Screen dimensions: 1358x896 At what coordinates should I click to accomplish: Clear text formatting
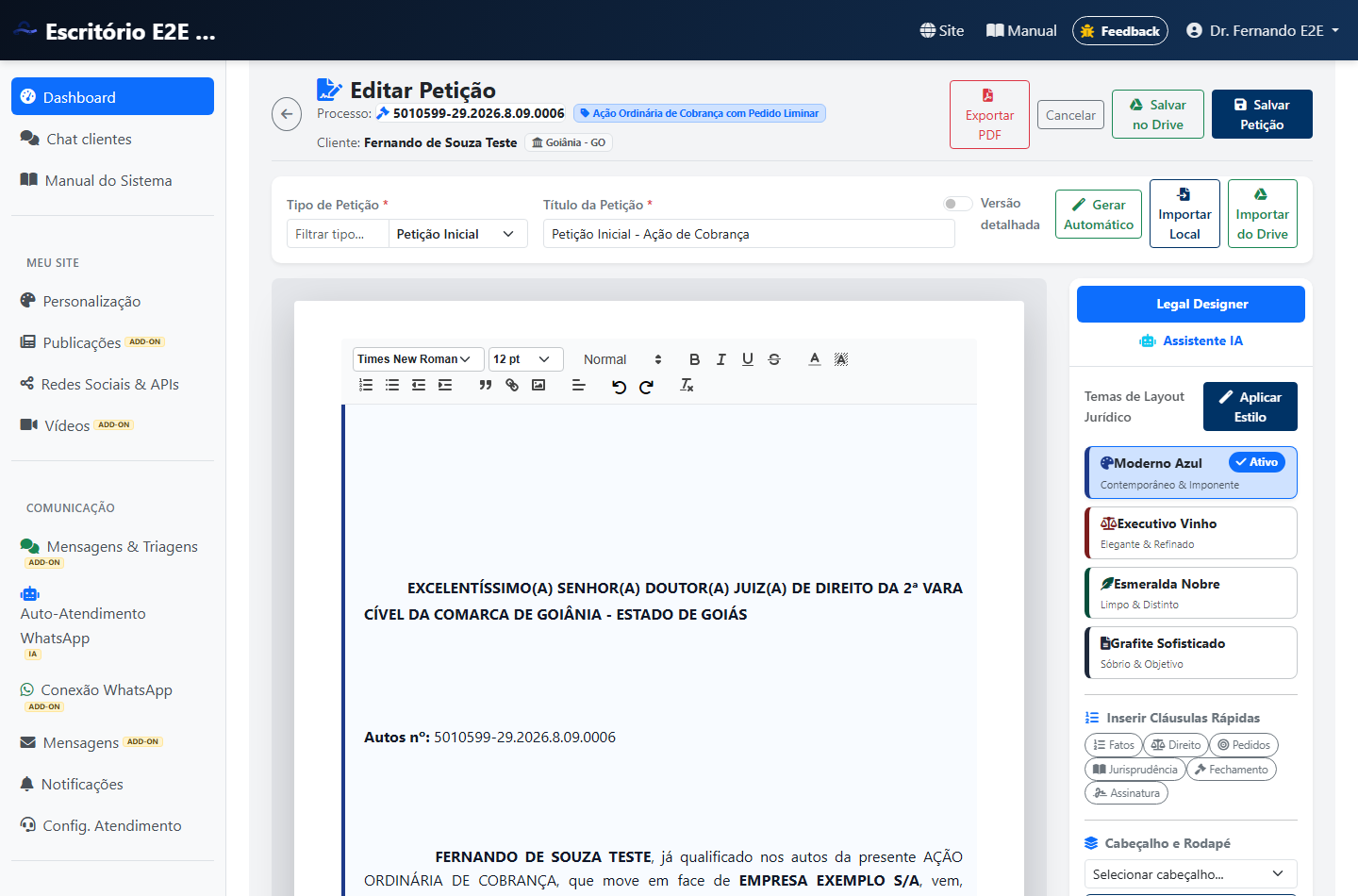click(x=687, y=385)
